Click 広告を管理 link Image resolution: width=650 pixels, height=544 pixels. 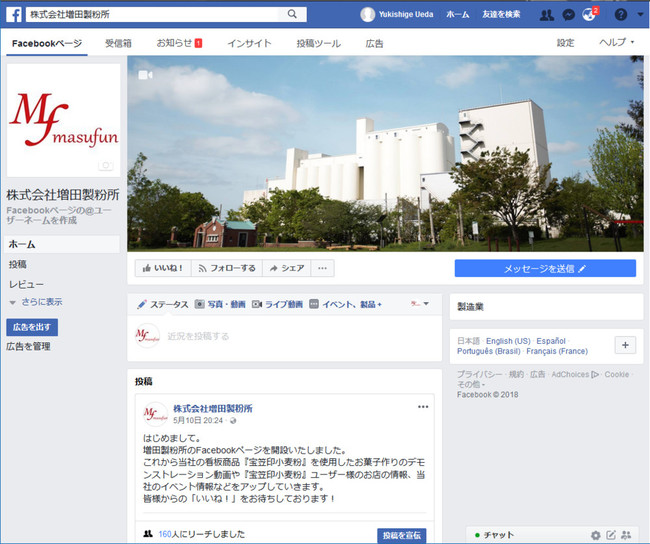(28, 346)
